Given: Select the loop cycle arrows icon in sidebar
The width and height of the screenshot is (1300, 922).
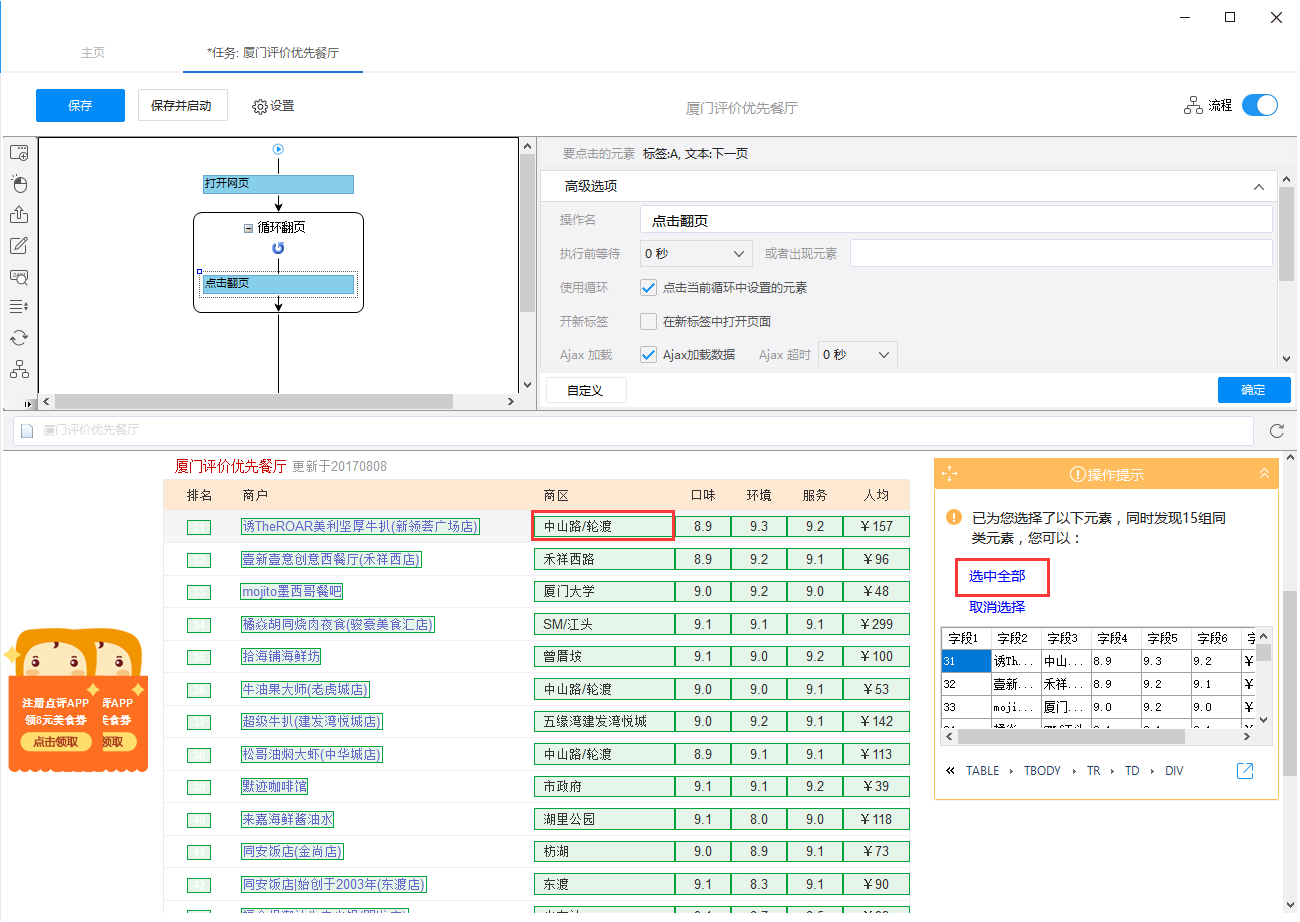Looking at the screenshot, I should (19, 338).
